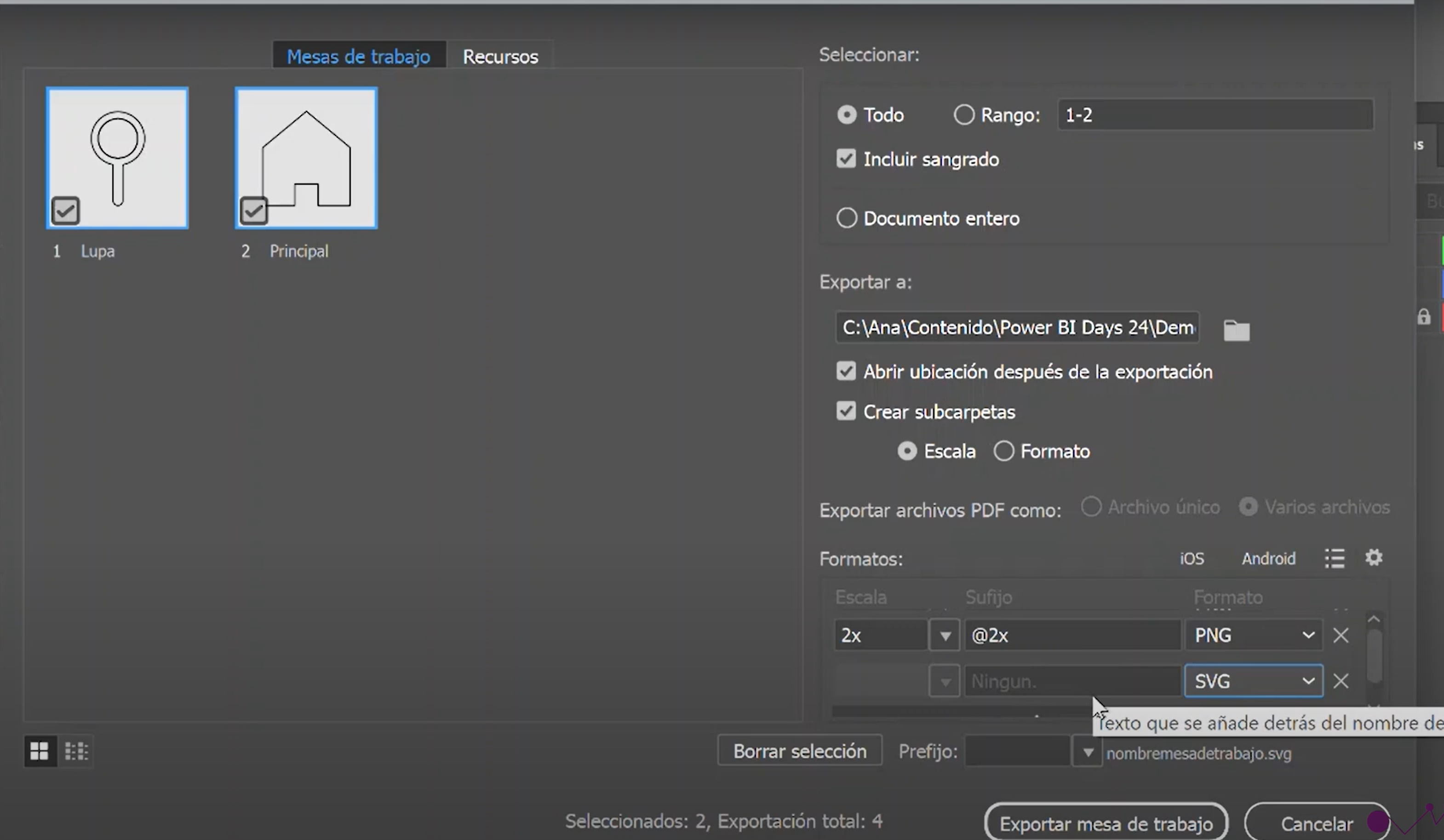Uncheck the Lupa artboard thumbnail checkbox
Screen dimensions: 1444x840
pyautogui.click(x=65, y=211)
